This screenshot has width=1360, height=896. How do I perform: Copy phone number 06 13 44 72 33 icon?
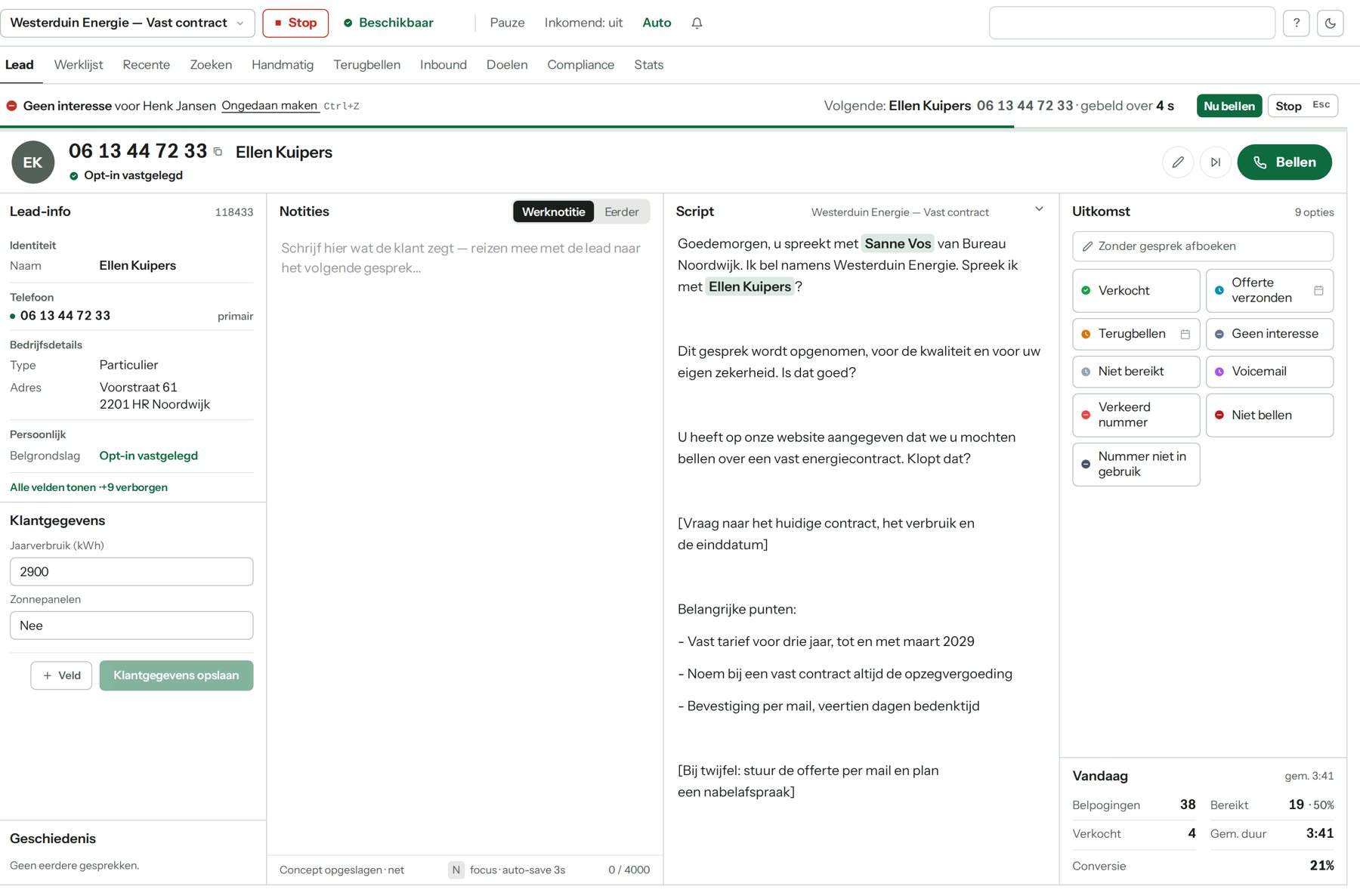(x=218, y=152)
